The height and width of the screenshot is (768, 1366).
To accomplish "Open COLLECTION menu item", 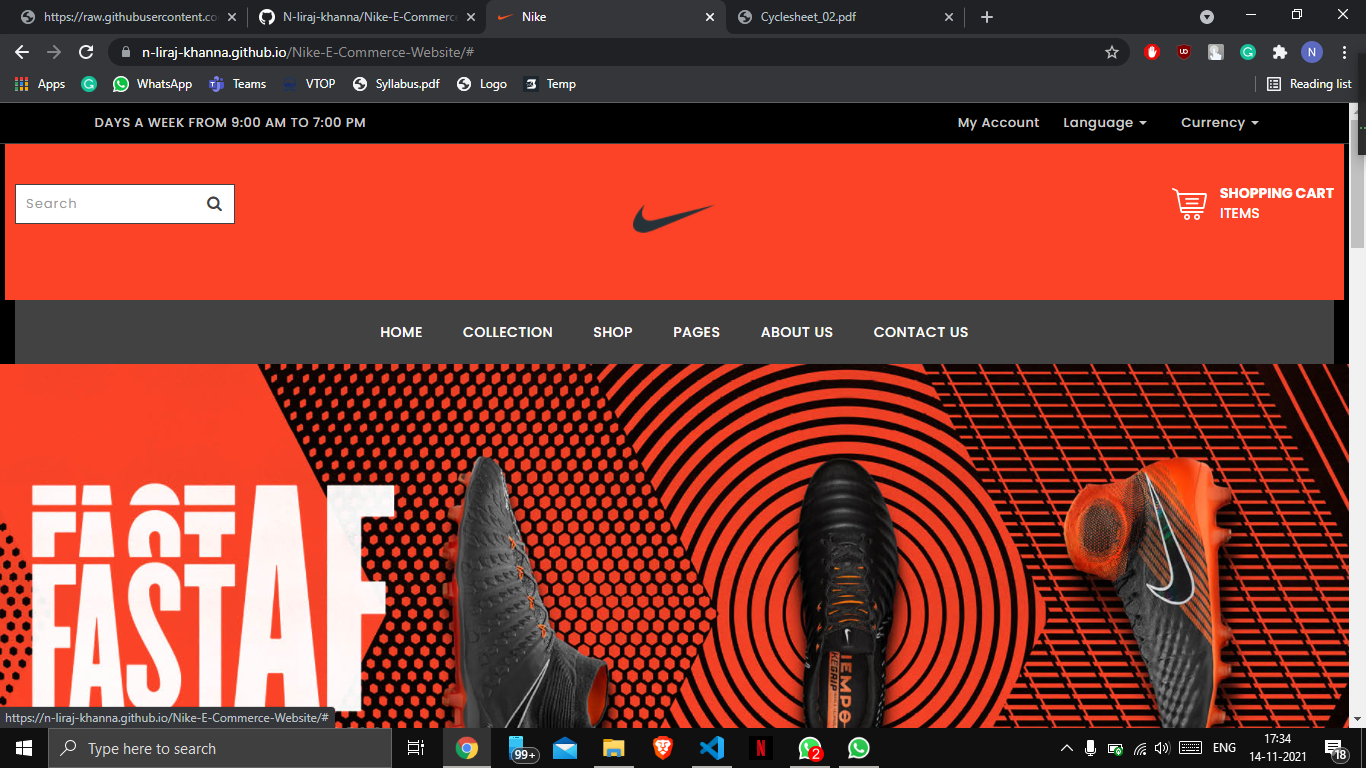I will point(507,332).
